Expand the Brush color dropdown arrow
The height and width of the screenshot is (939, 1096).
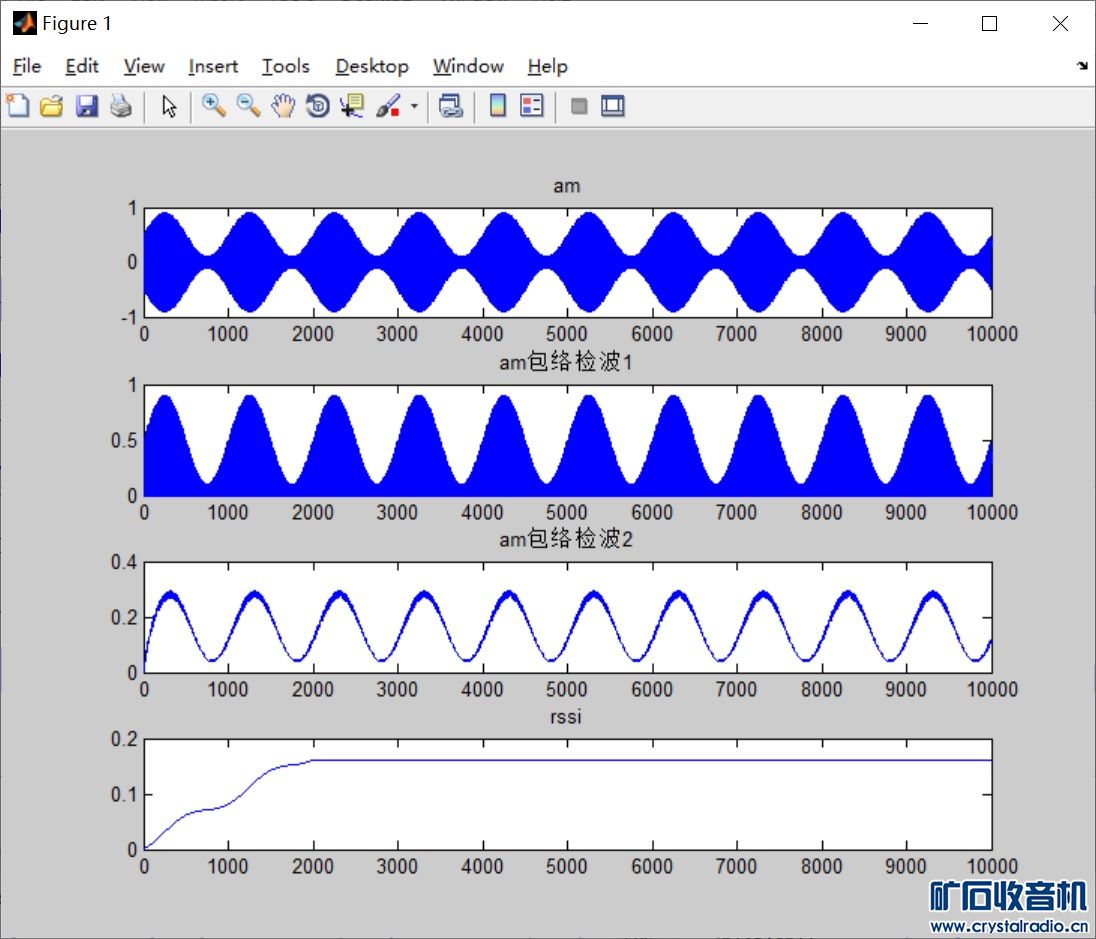pos(413,106)
